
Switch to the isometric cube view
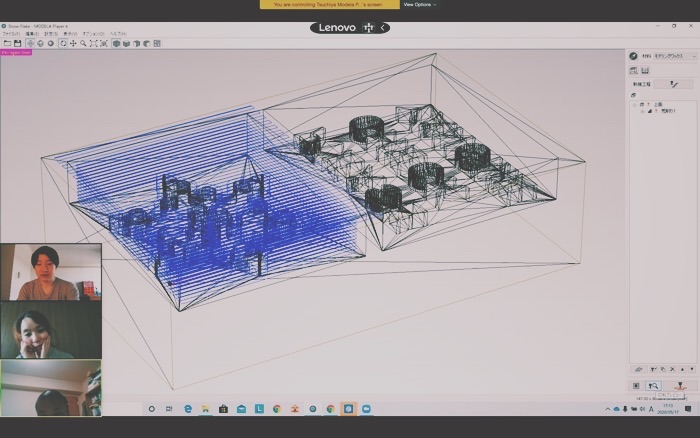pyautogui.click(x=116, y=43)
